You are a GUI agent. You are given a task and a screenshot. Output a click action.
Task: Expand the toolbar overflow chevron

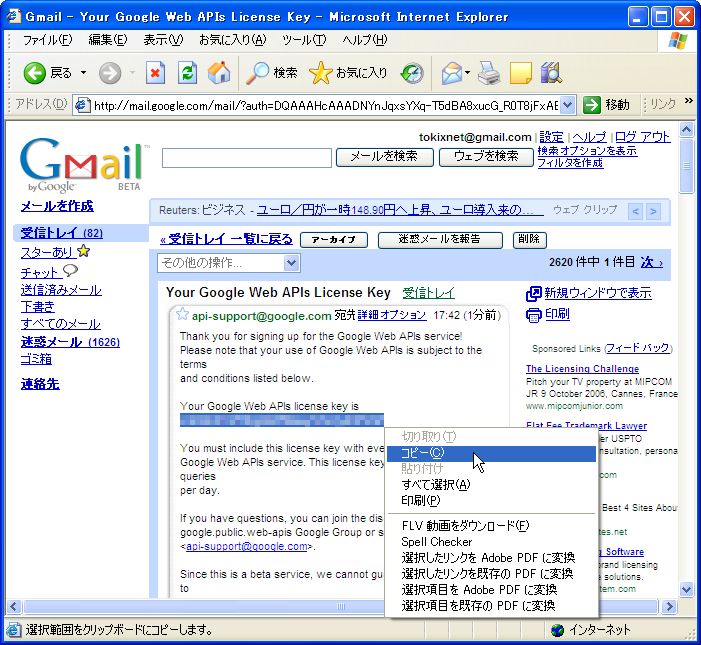[x=688, y=101]
